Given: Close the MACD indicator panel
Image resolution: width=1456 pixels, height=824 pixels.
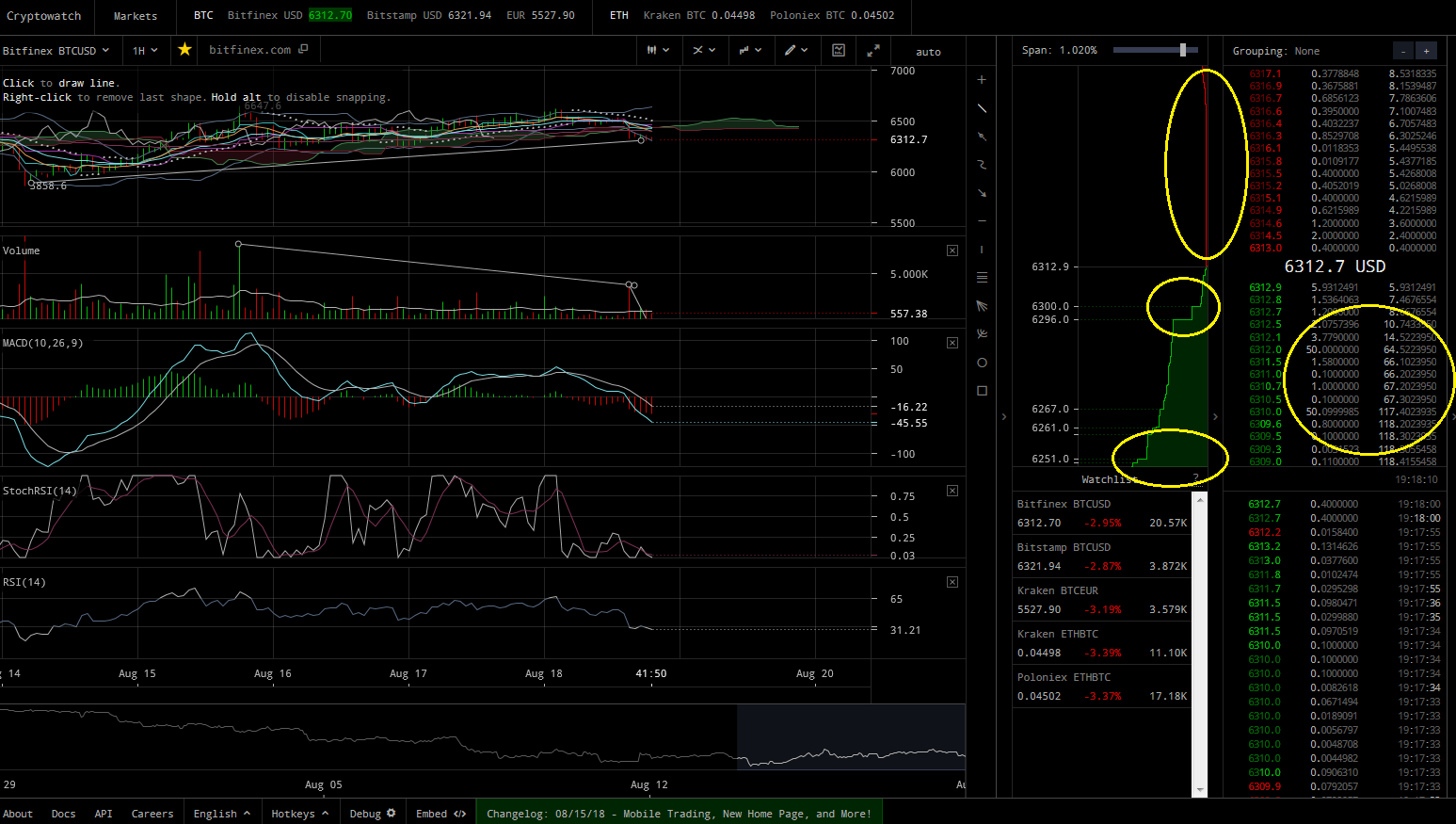Looking at the screenshot, I should (952, 343).
